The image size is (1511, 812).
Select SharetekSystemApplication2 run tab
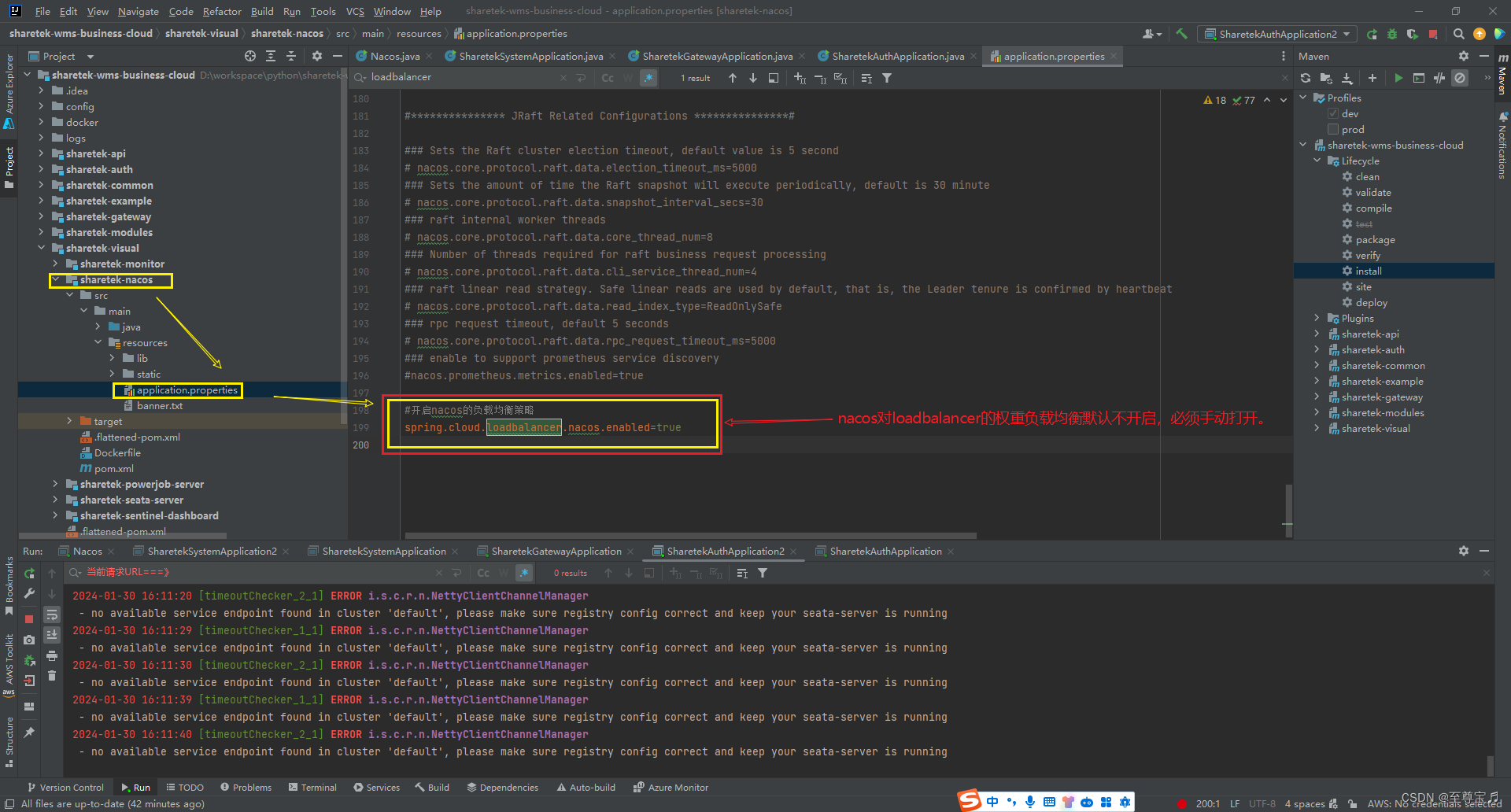click(x=212, y=551)
